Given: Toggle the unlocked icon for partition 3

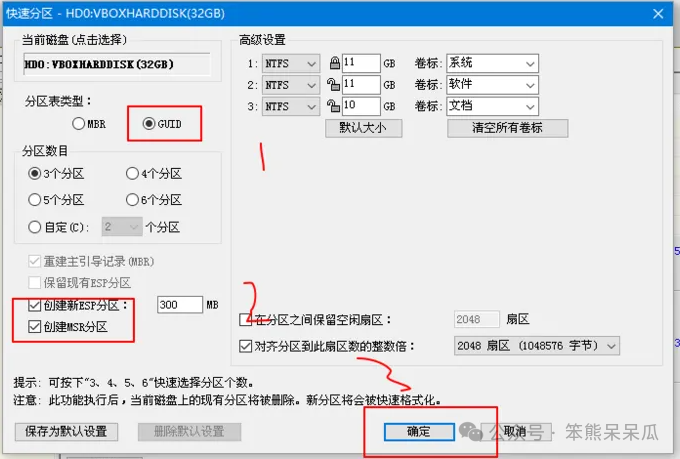Looking at the screenshot, I should pyautogui.click(x=333, y=106).
